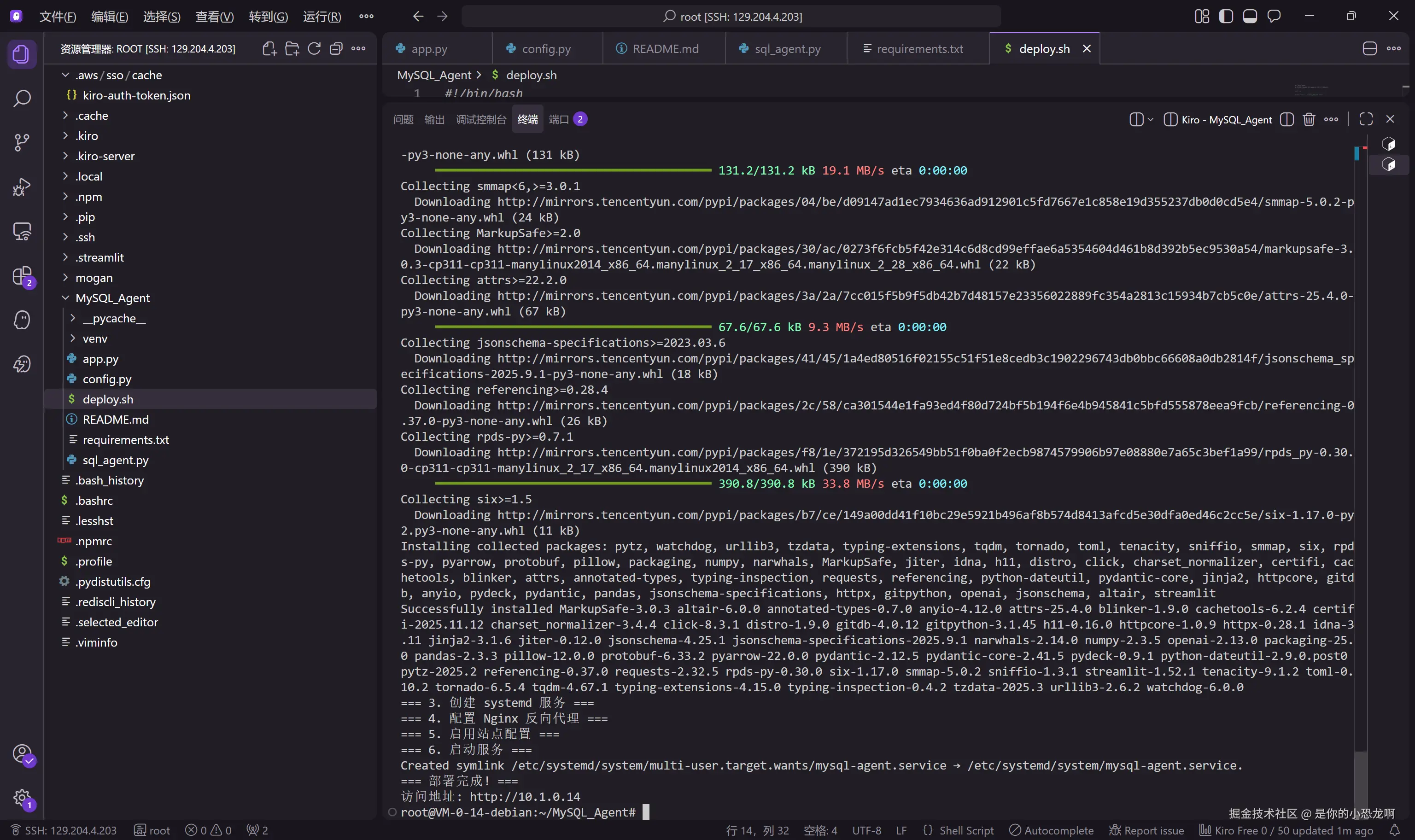Kill terminal with trash icon

1309,119
